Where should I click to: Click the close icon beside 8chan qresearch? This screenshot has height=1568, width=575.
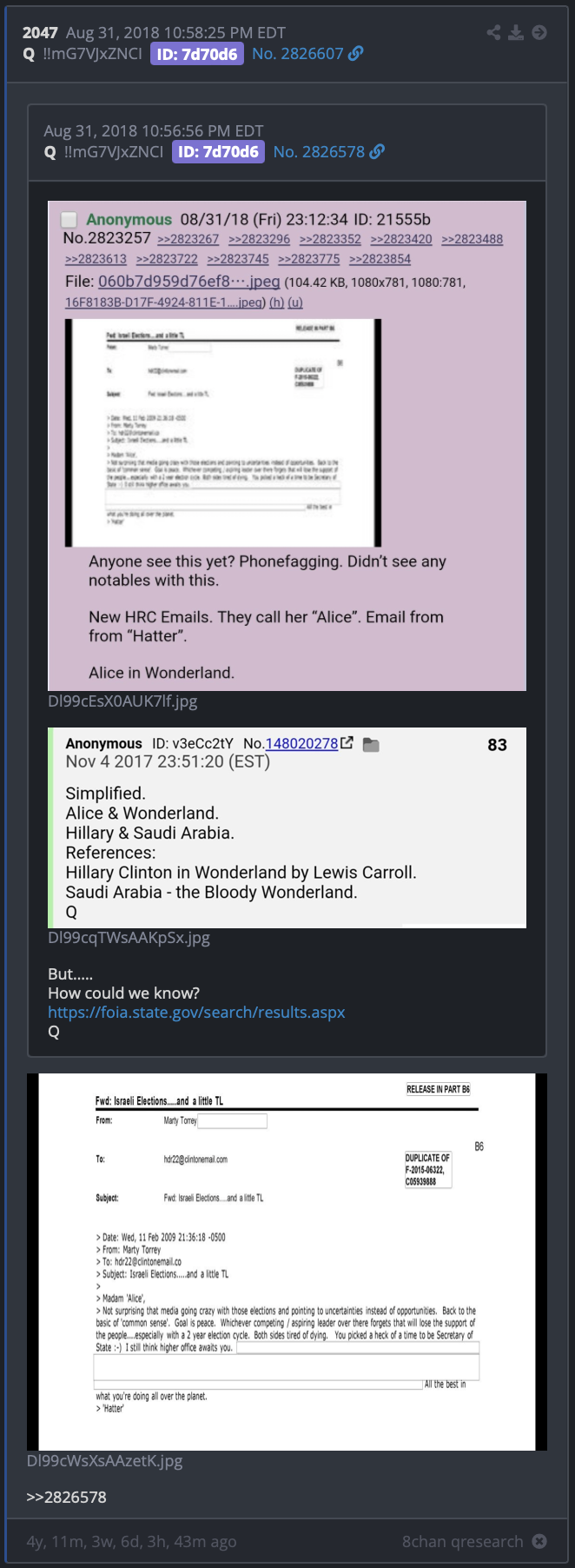[539, 1541]
